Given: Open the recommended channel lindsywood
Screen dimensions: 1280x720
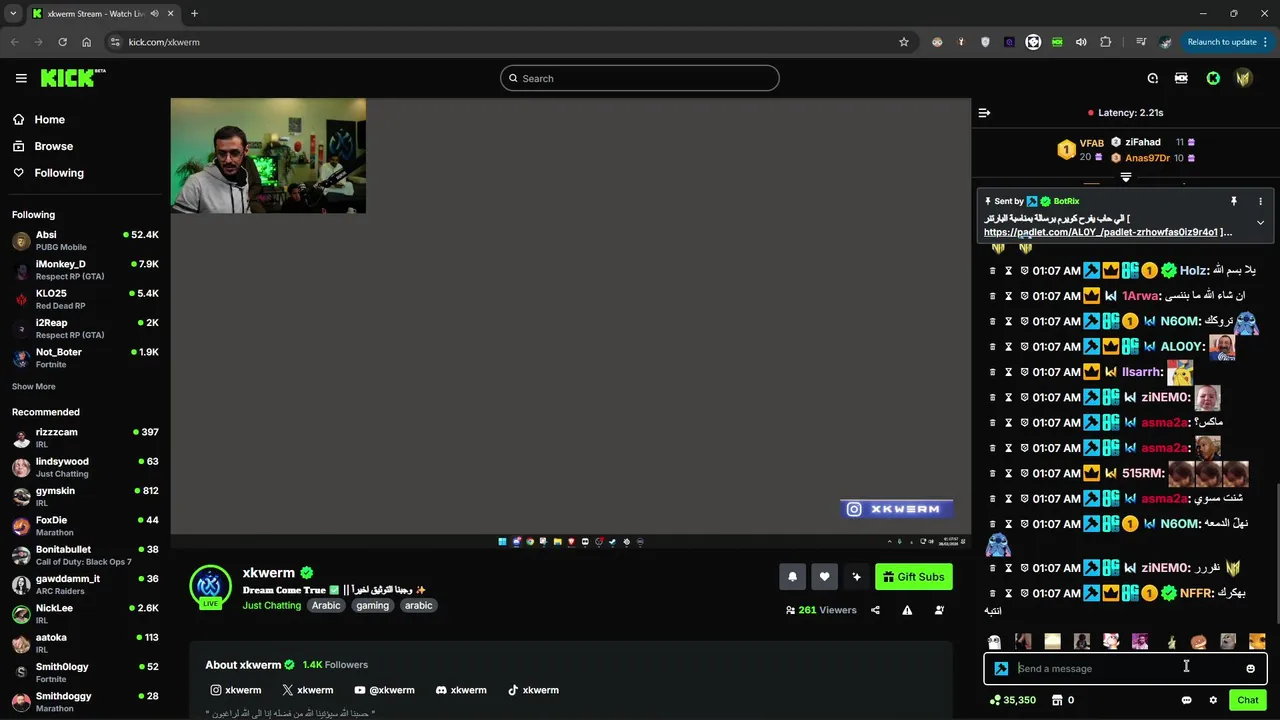Looking at the screenshot, I should tap(85, 467).
